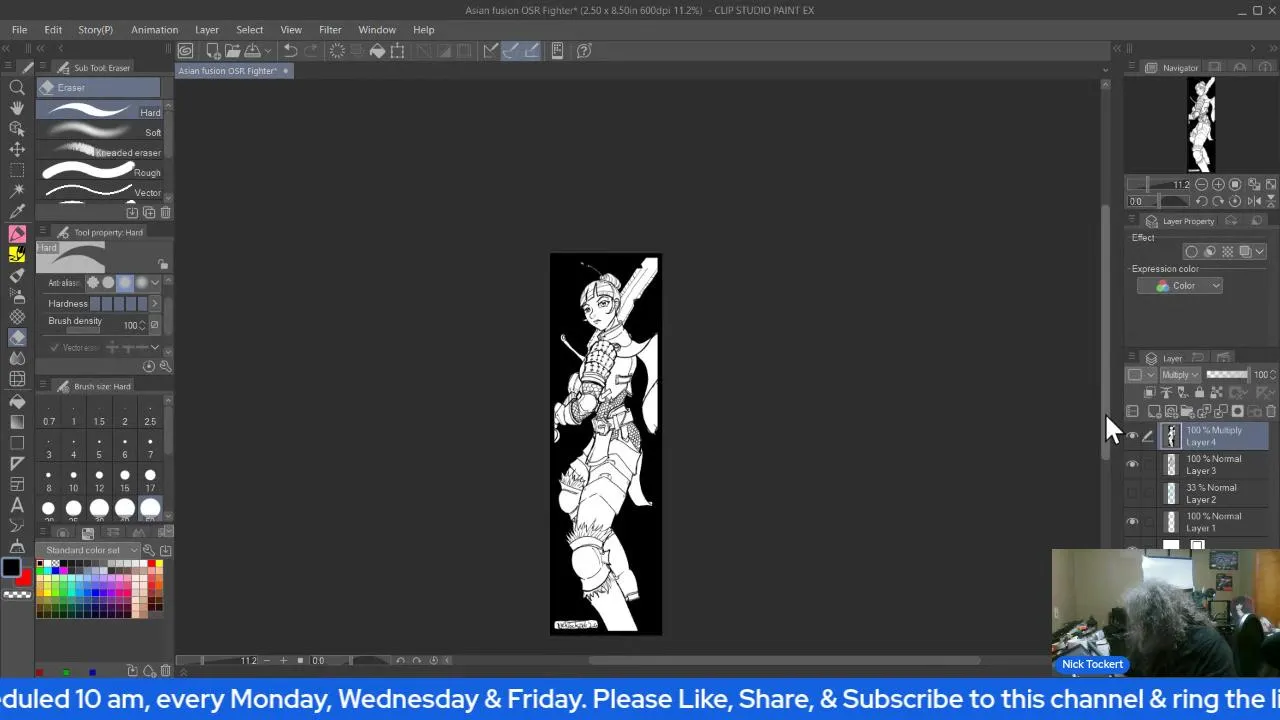Viewport: 1280px width, 720px height.
Task: Select the Blend tool
Action: point(17,359)
